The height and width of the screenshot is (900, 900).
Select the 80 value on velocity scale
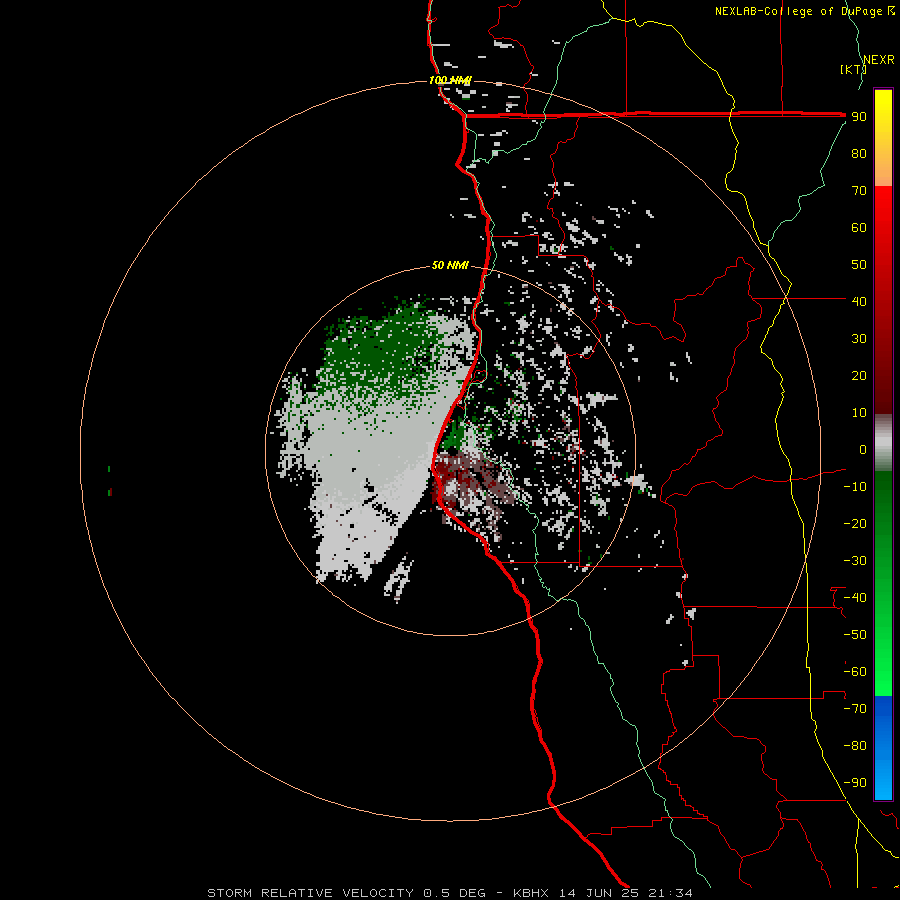(x=859, y=154)
